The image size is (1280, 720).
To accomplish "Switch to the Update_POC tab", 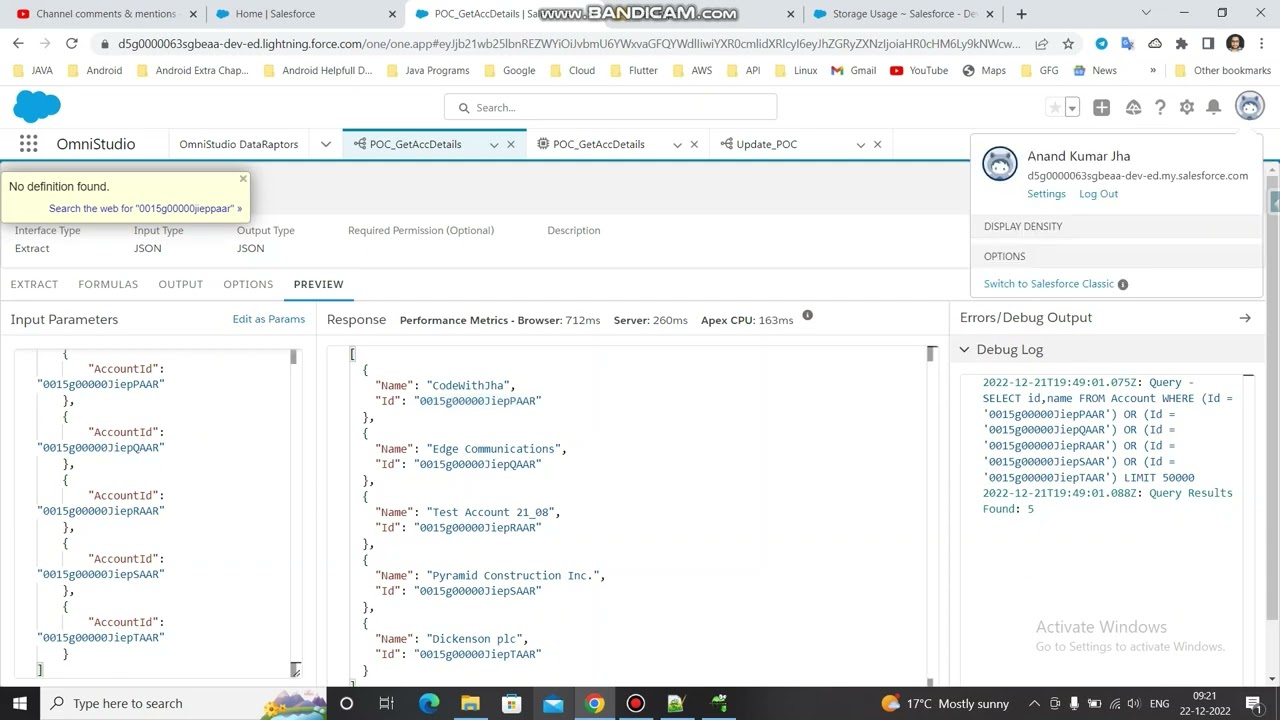I will [766, 144].
